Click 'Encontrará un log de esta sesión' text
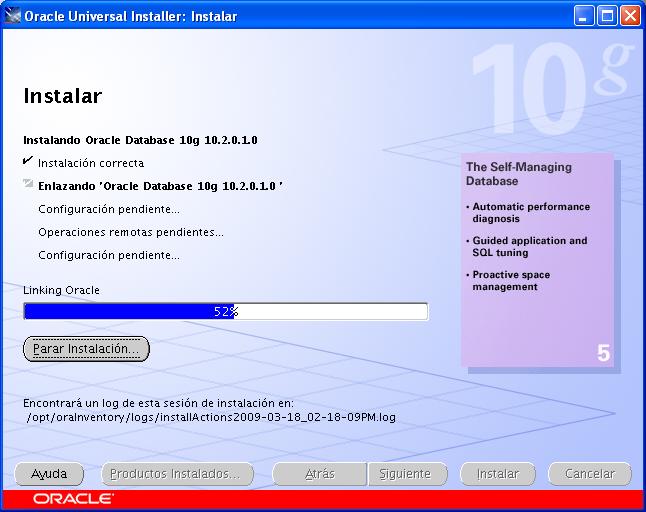 158,403
